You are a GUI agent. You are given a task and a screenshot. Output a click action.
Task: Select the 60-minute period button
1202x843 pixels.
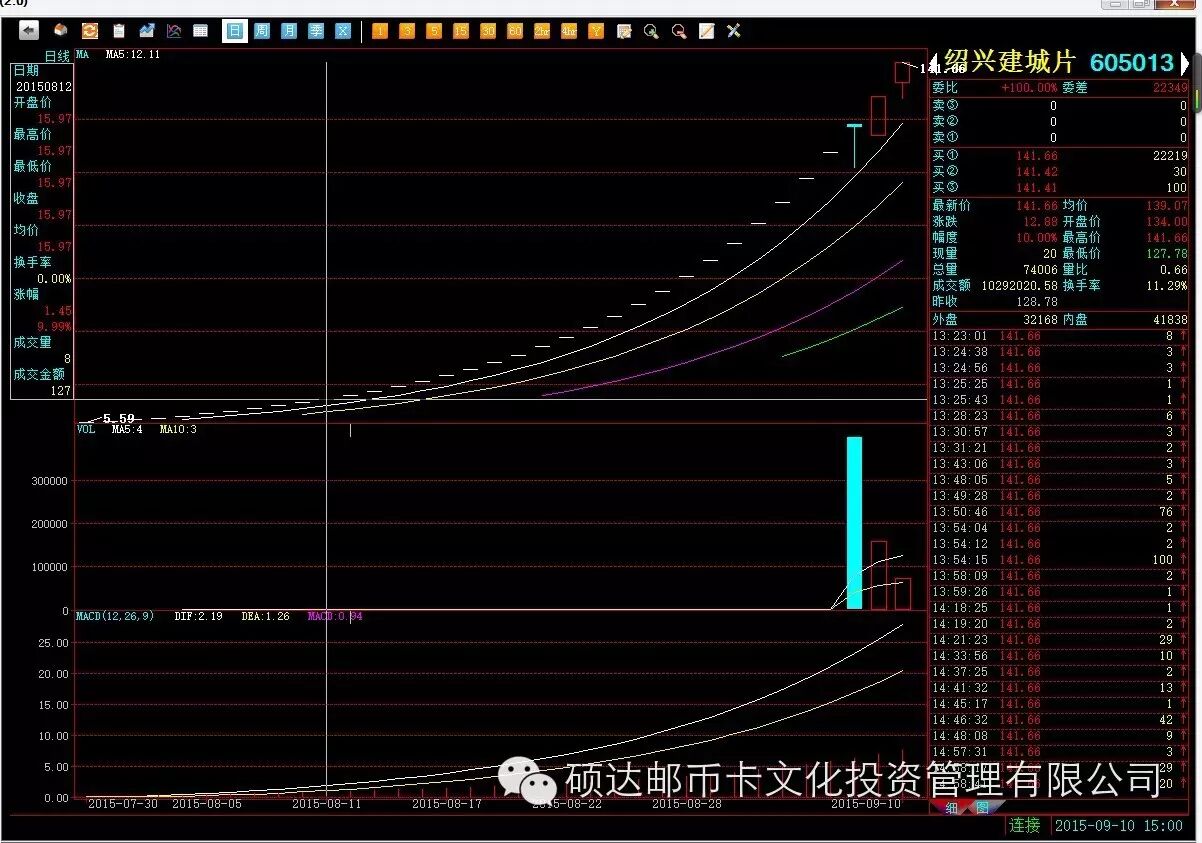pyautogui.click(x=515, y=31)
